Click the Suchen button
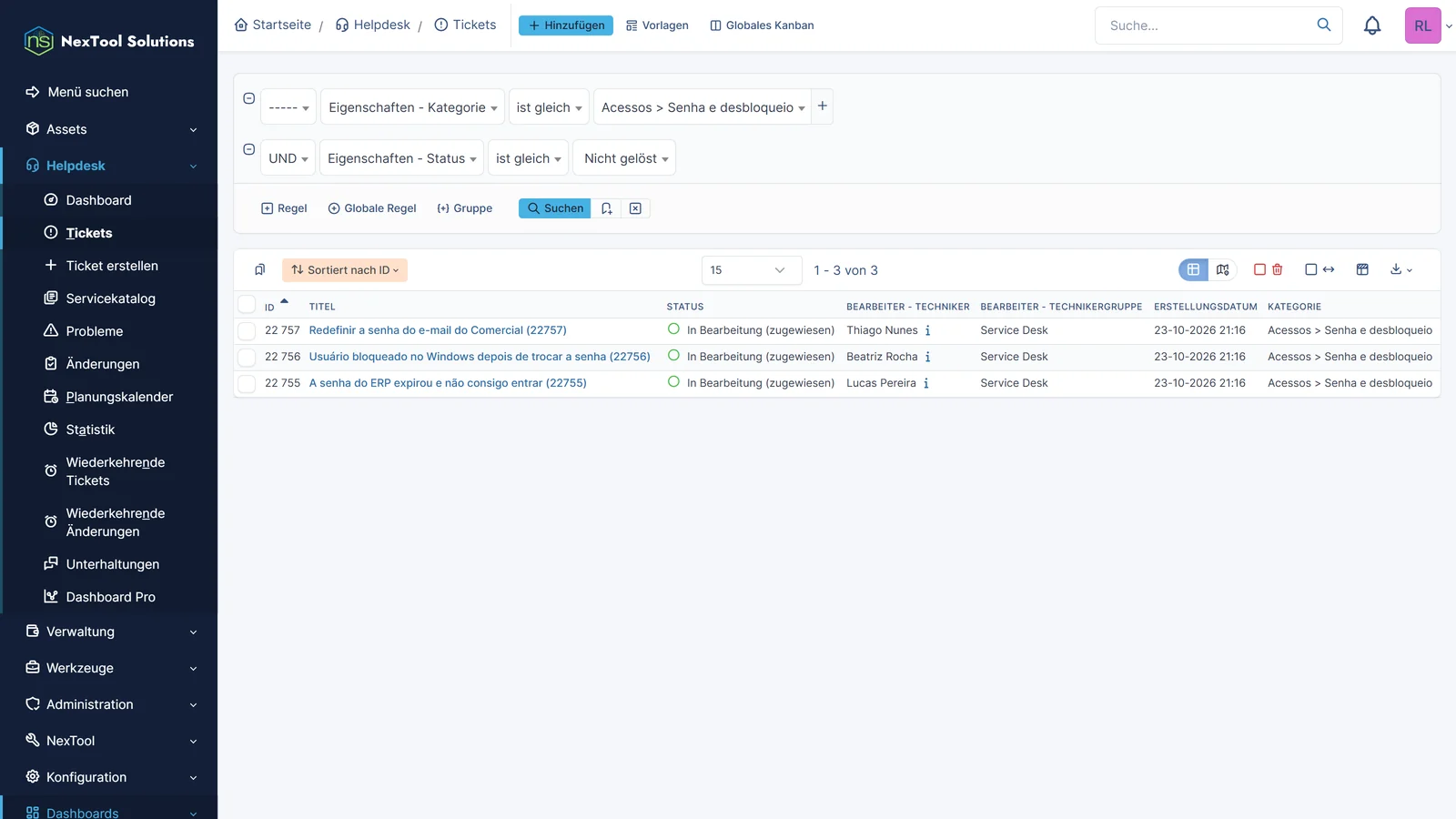Image resolution: width=1456 pixels, height=819 pixels. point(555,208)
